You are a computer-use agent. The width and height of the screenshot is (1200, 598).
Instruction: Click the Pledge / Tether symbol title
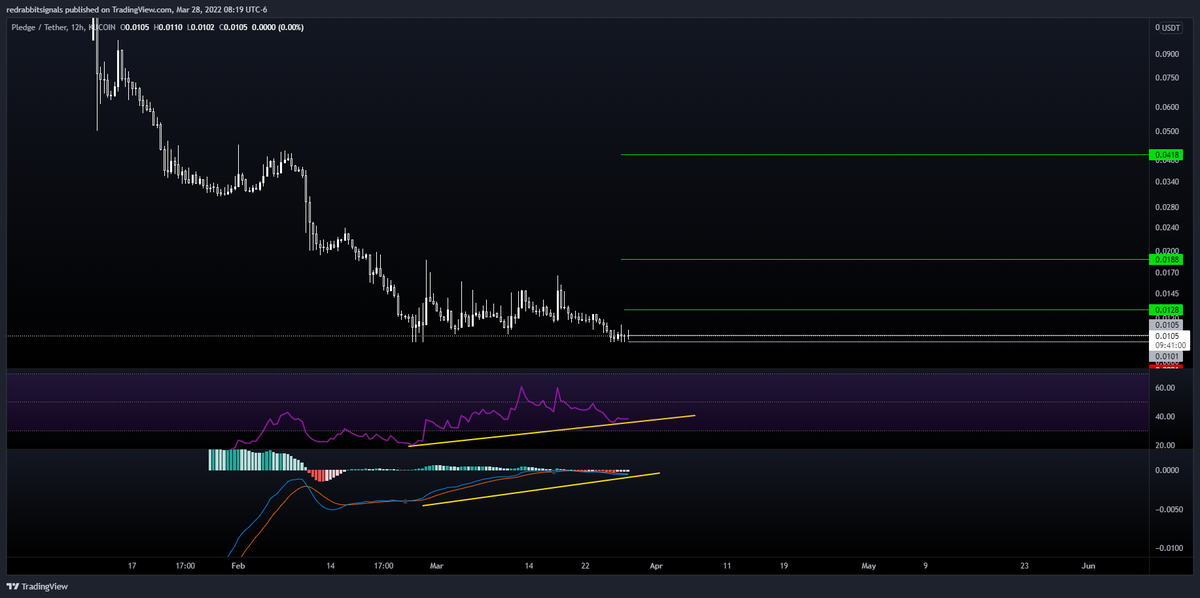(x=37, y=27)
